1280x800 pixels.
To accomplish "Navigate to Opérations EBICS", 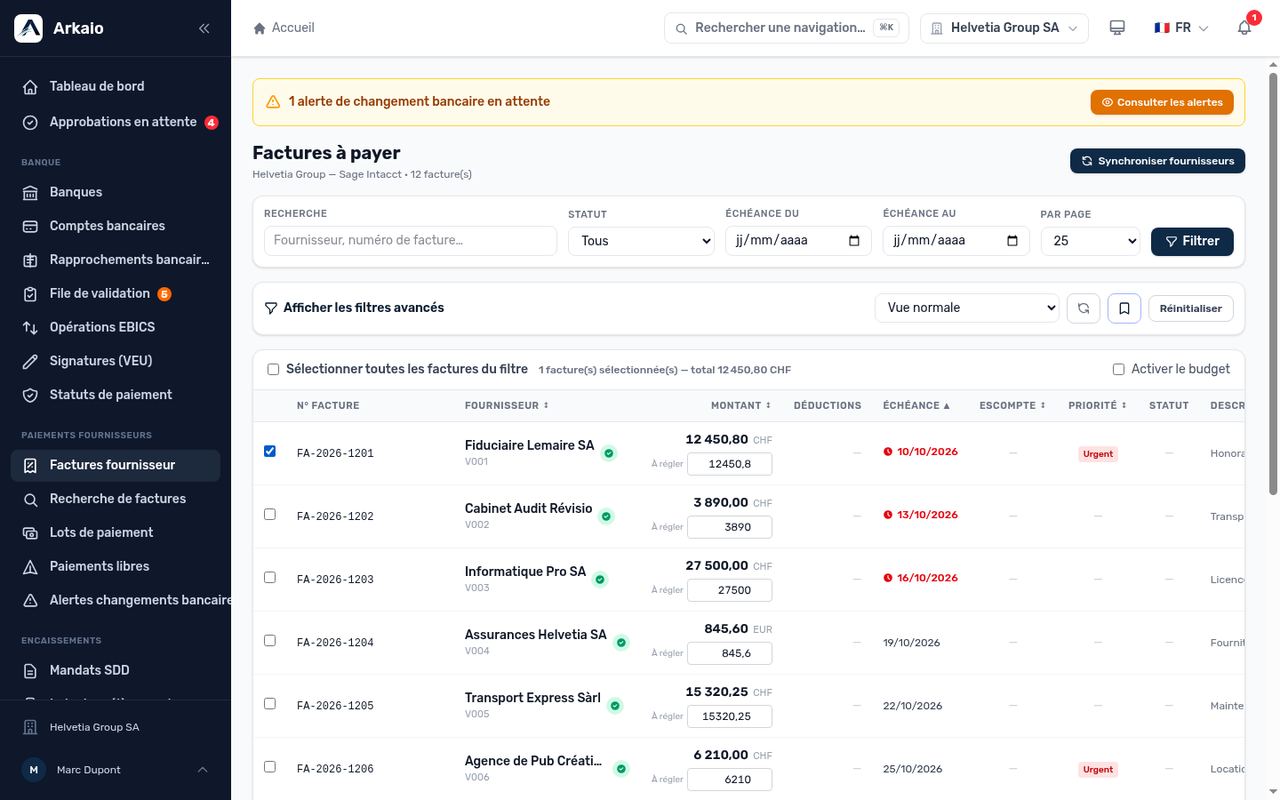I will pyautogui.click(x=115, y=327).
